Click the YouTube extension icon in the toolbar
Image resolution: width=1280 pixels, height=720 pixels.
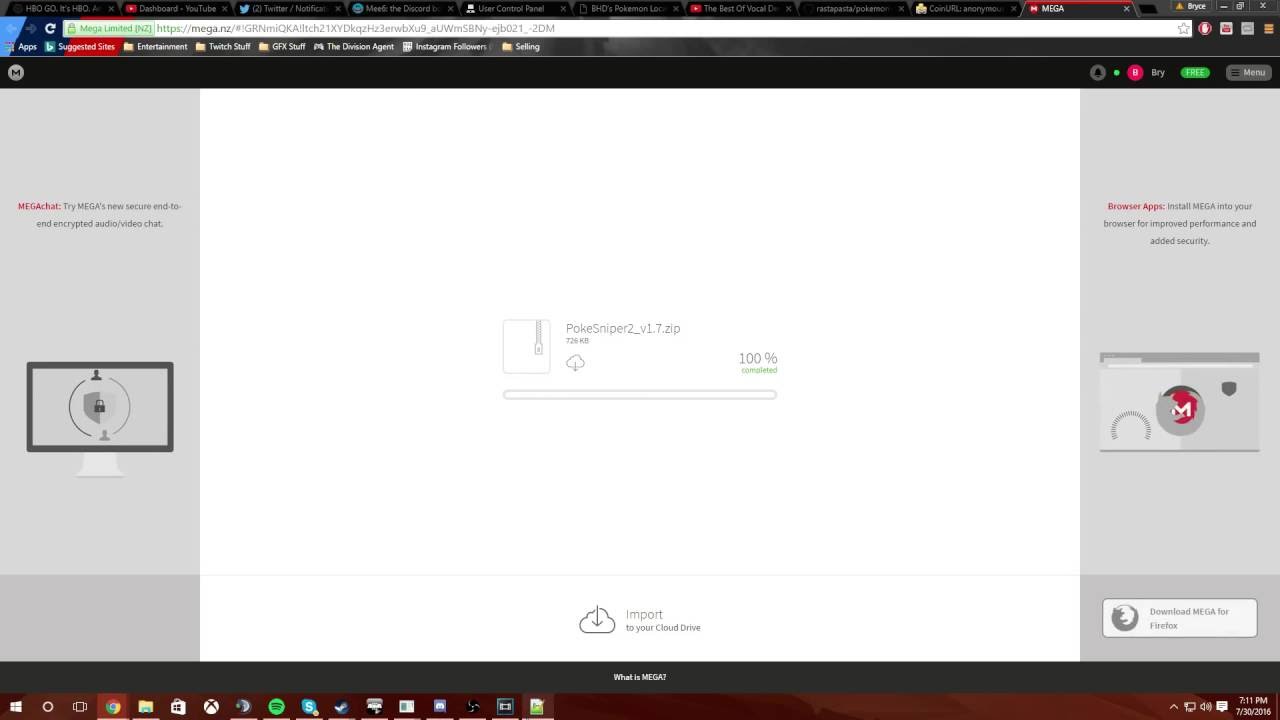(x=1226, y=28)
